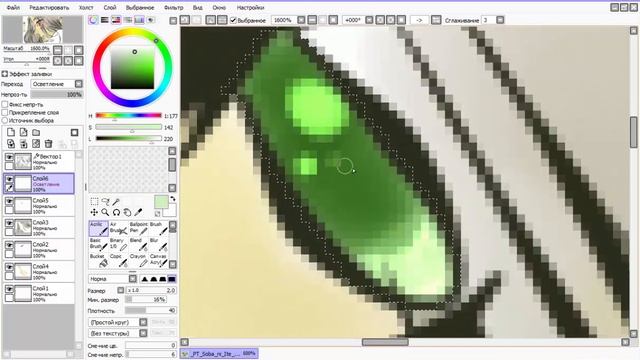Viewport: 640px width, 360px height.
Task: Adjust the S saturation slider
Action: pos(129,128)
